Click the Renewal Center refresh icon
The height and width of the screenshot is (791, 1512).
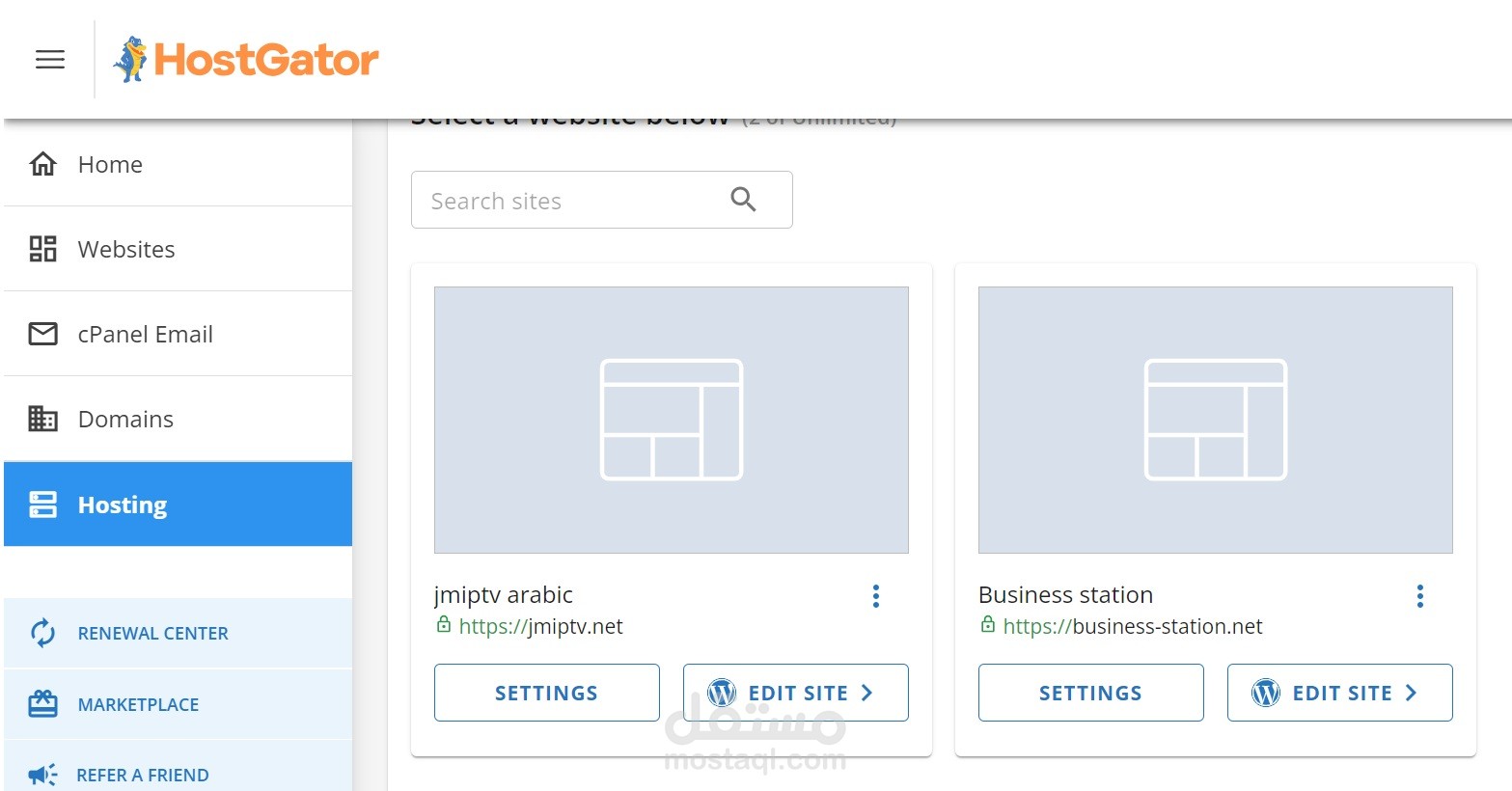tap(43, 634)
